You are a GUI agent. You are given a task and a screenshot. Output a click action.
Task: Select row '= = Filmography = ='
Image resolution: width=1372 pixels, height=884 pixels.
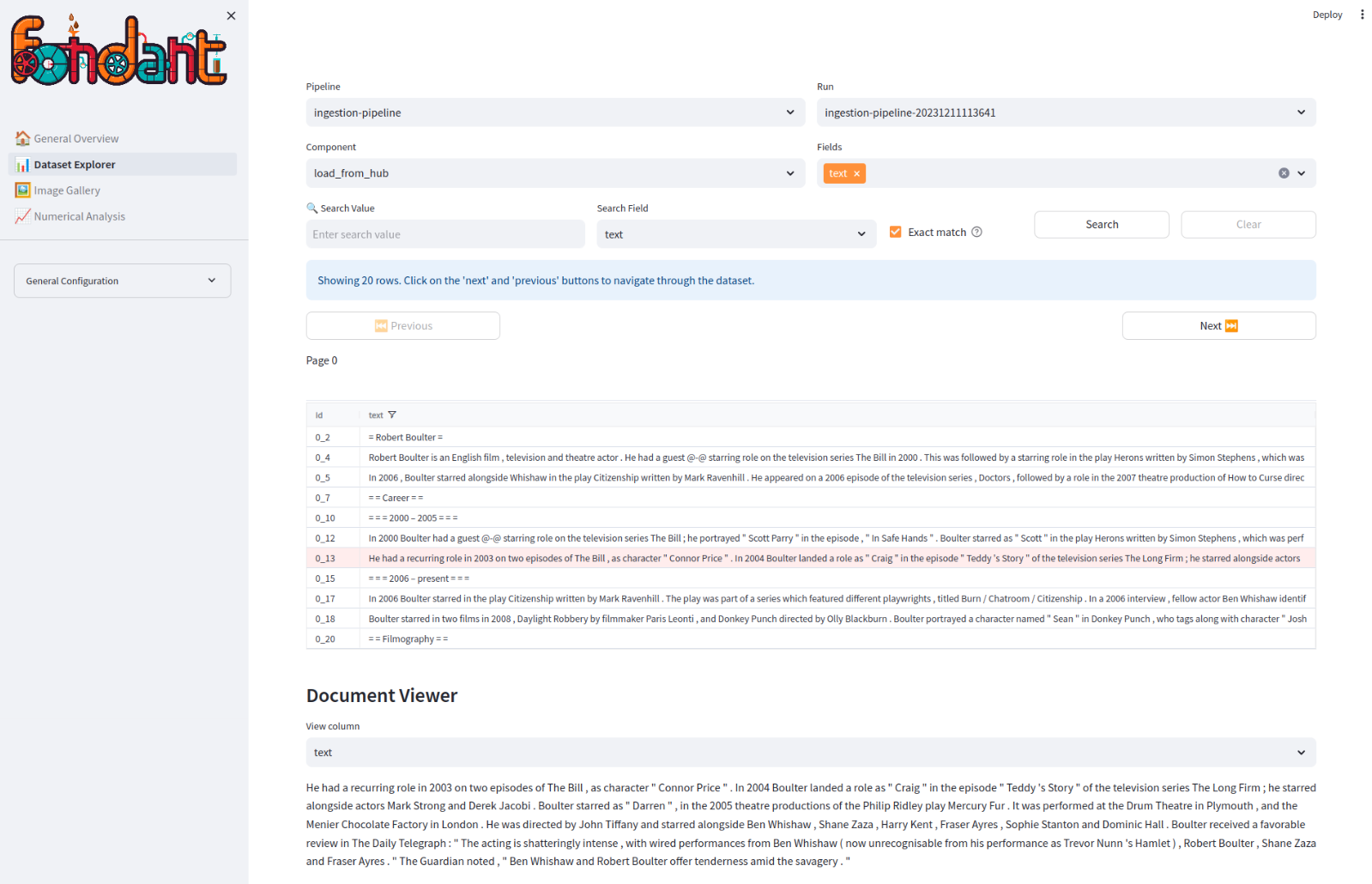pos(811,639)
